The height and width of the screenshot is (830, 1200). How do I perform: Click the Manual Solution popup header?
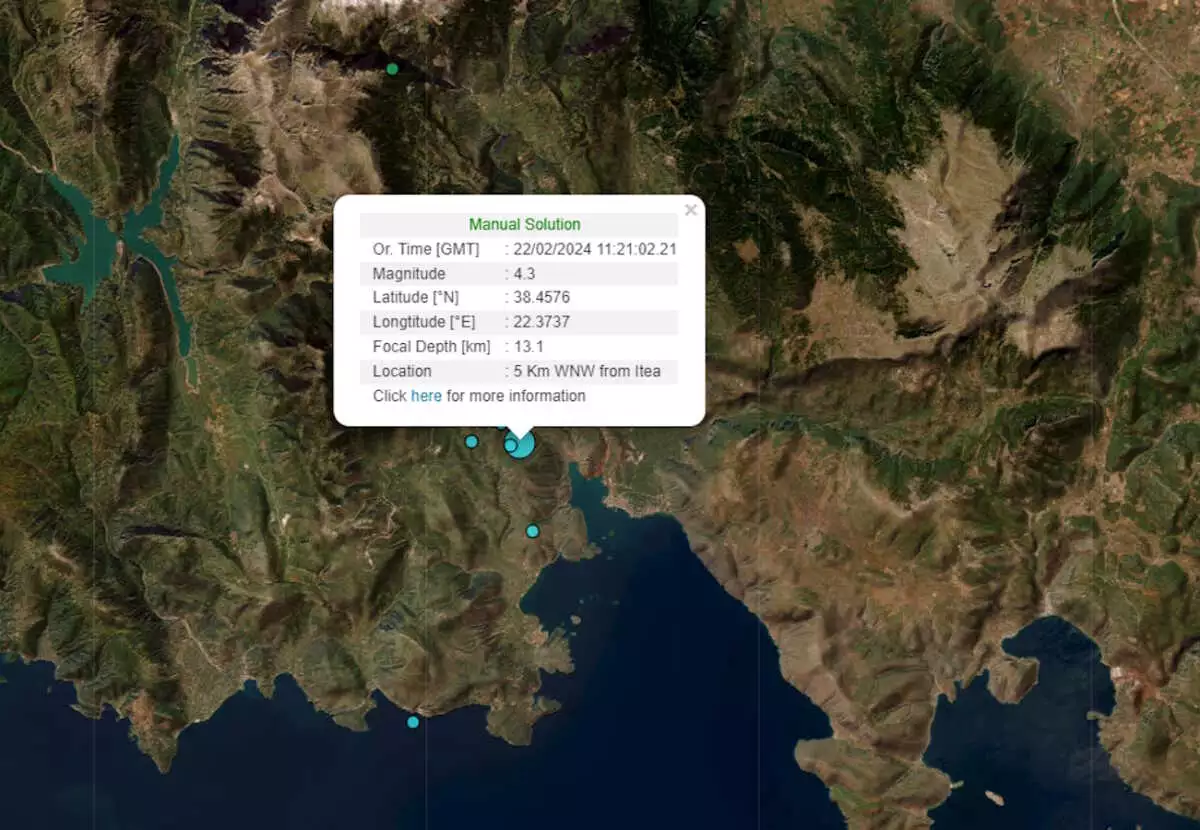[x=524, y=224]
